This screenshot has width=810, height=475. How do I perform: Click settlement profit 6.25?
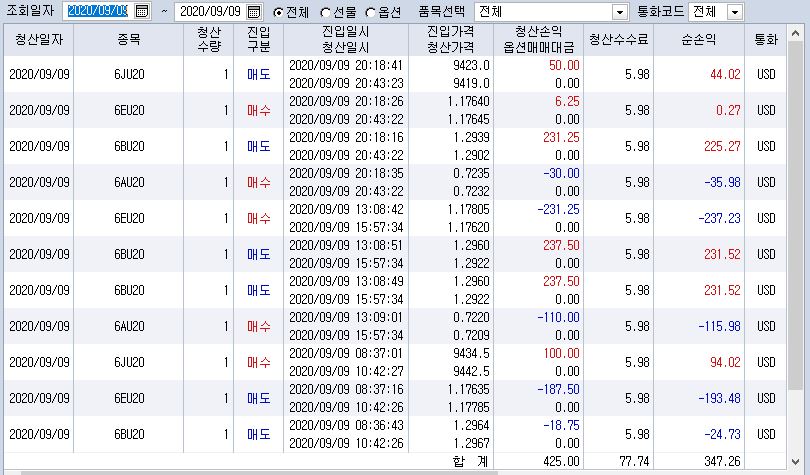coord(567,102)
